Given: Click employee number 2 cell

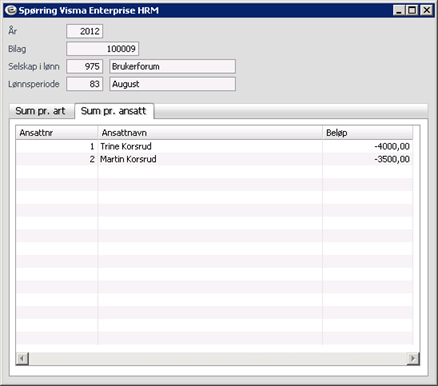Looking at the screenshot, I should pos(57,159).
